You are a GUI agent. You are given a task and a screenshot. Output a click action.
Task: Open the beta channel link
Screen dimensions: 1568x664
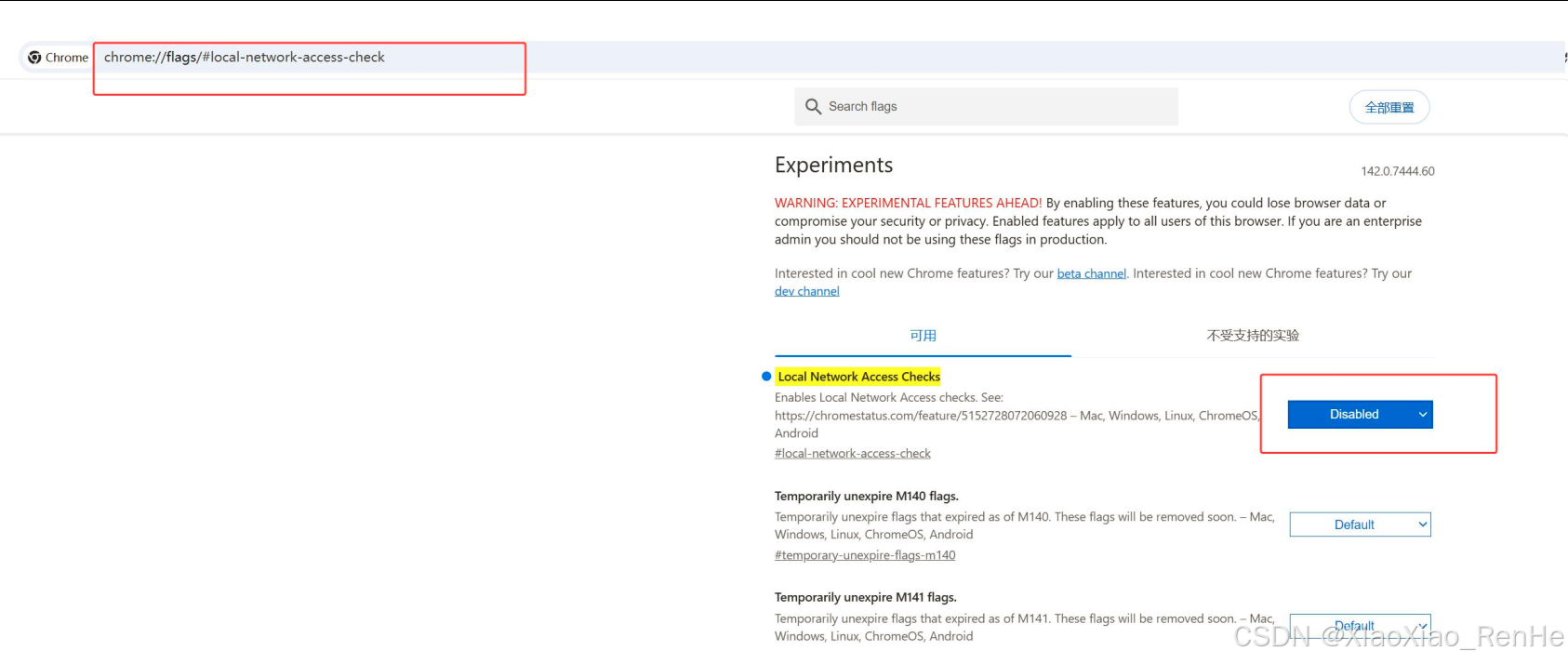[x=1091, y=274]
